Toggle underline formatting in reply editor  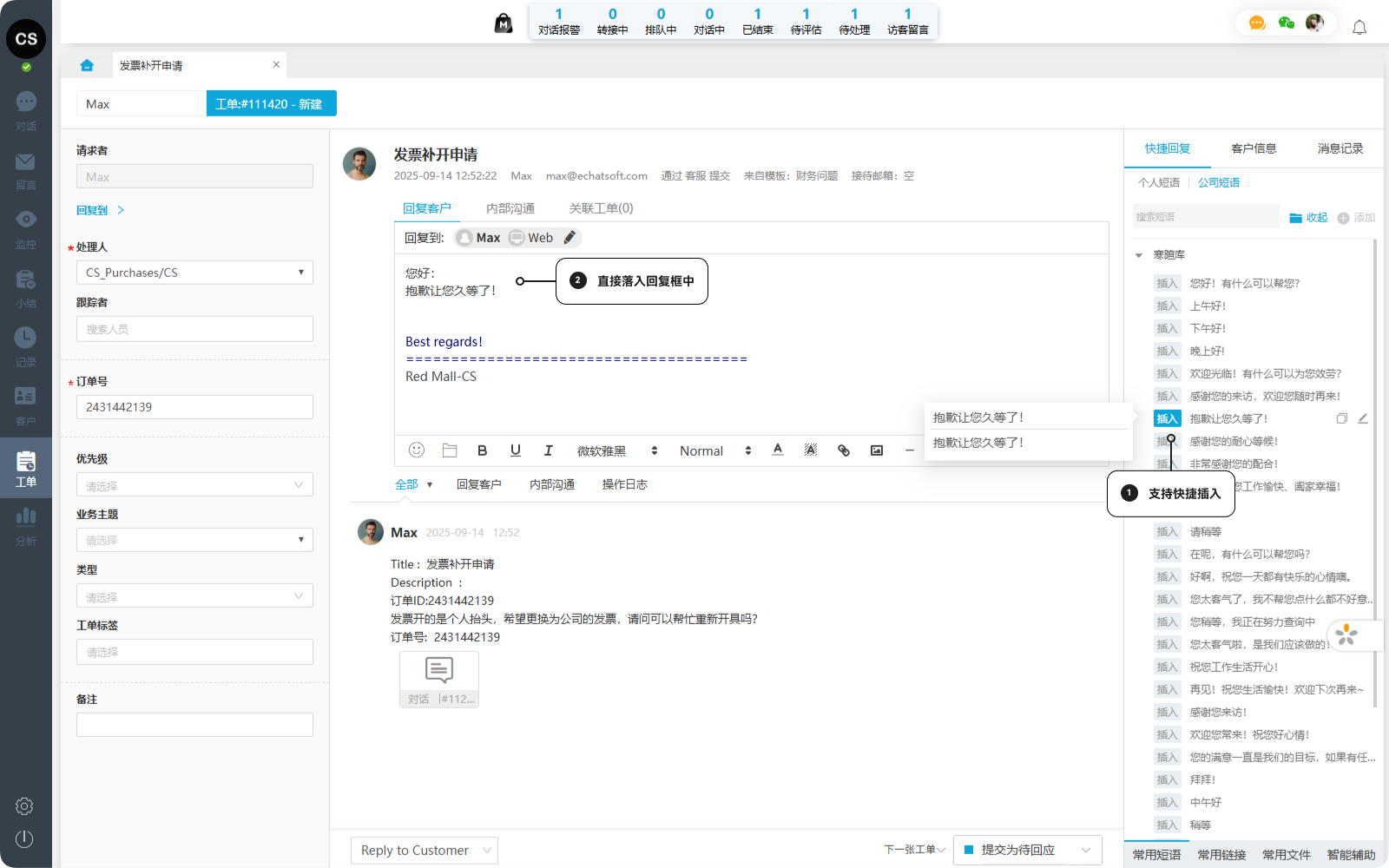(x=516, y=450)
